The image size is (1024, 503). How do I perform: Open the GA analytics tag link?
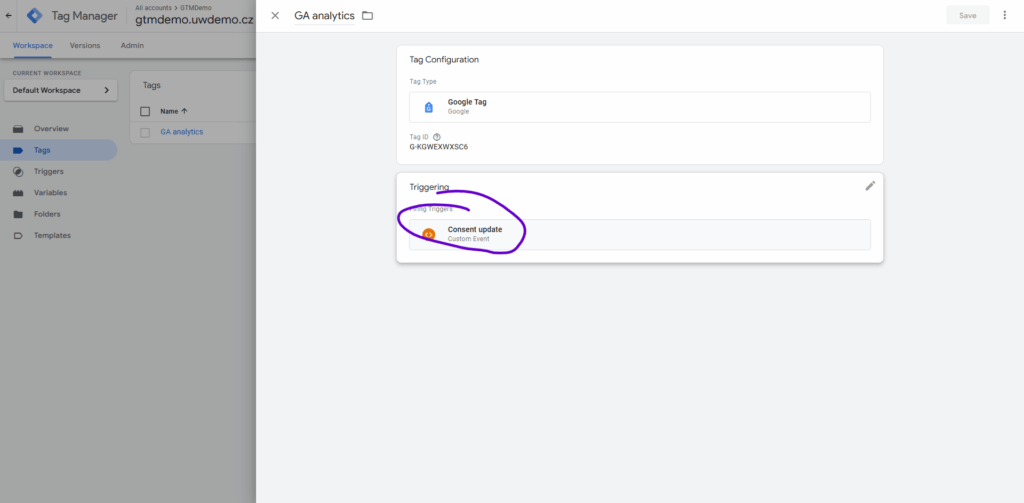coord(181,132)
